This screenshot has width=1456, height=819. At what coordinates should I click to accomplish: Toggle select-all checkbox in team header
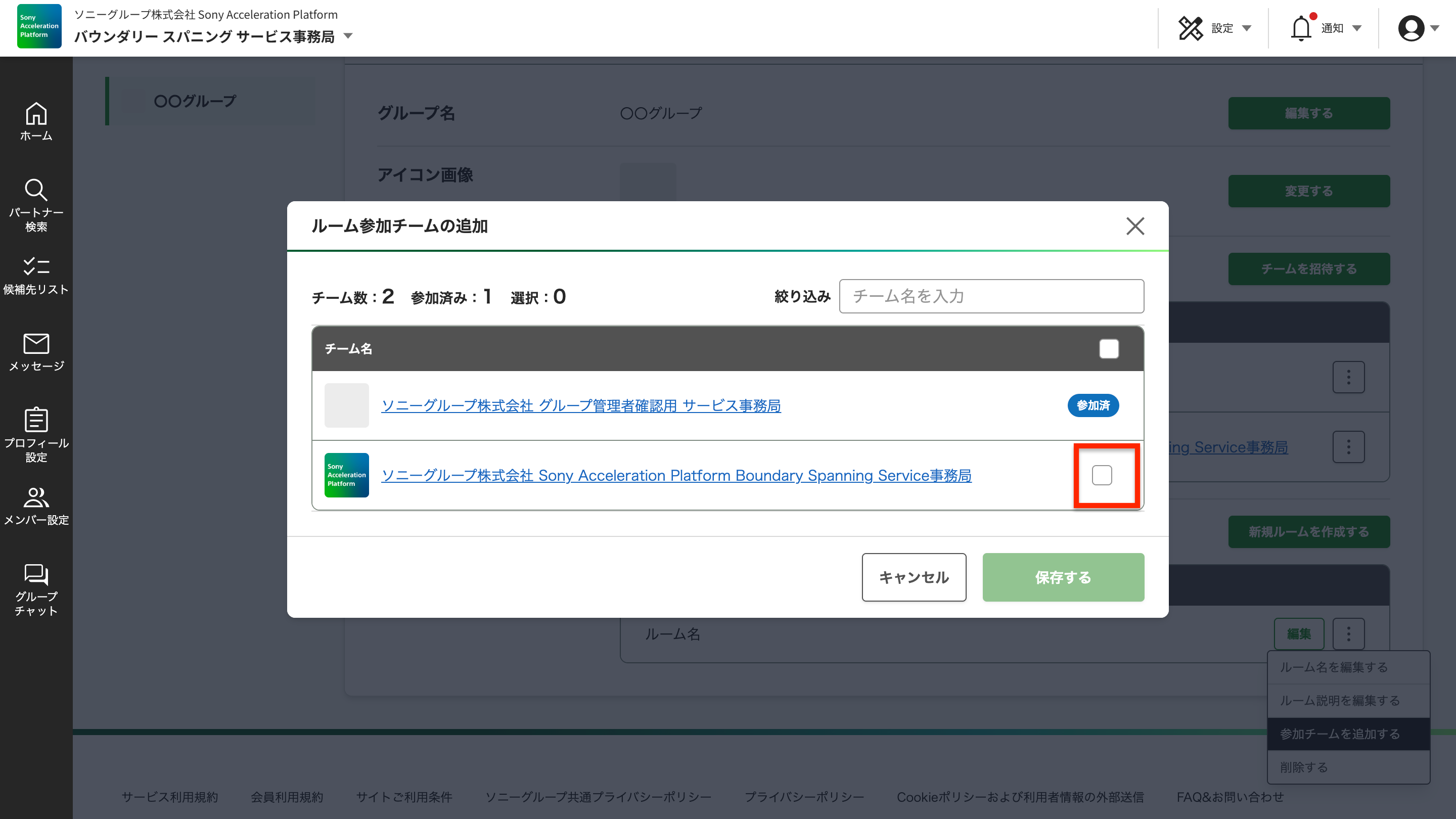tap(1108, 349)
